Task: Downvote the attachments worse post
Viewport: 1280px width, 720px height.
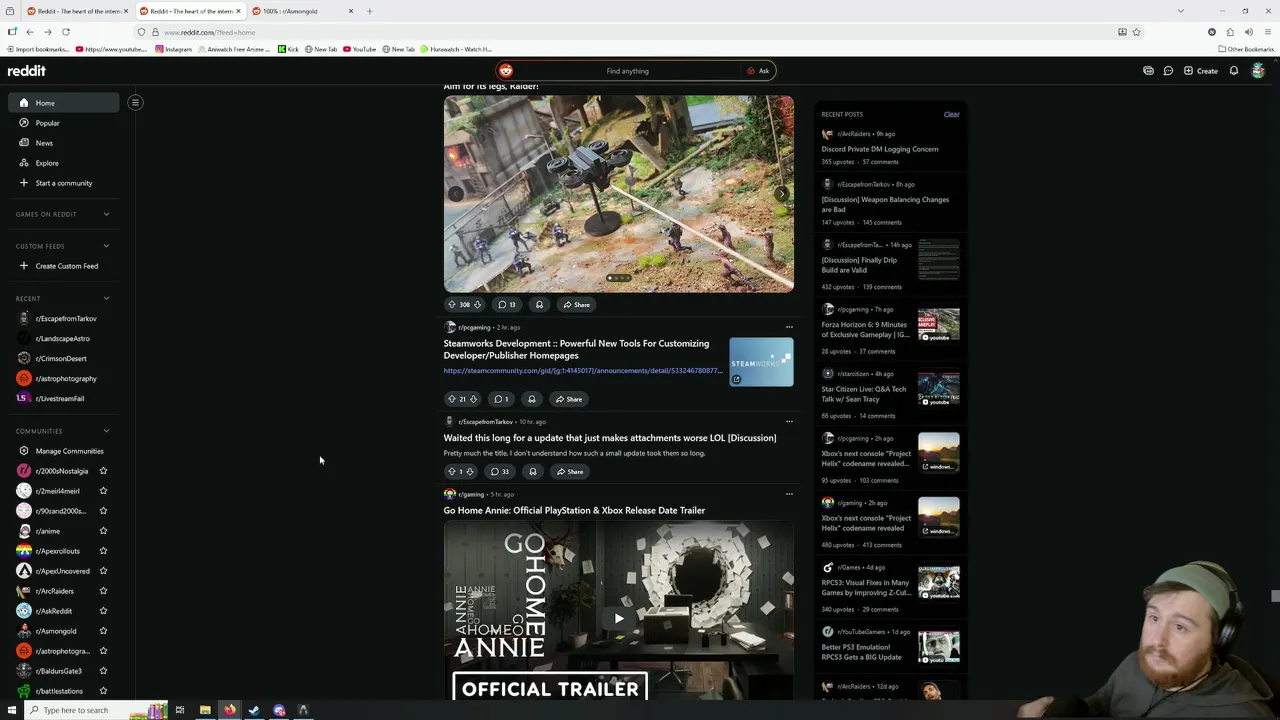Action: tap(470, 471)
